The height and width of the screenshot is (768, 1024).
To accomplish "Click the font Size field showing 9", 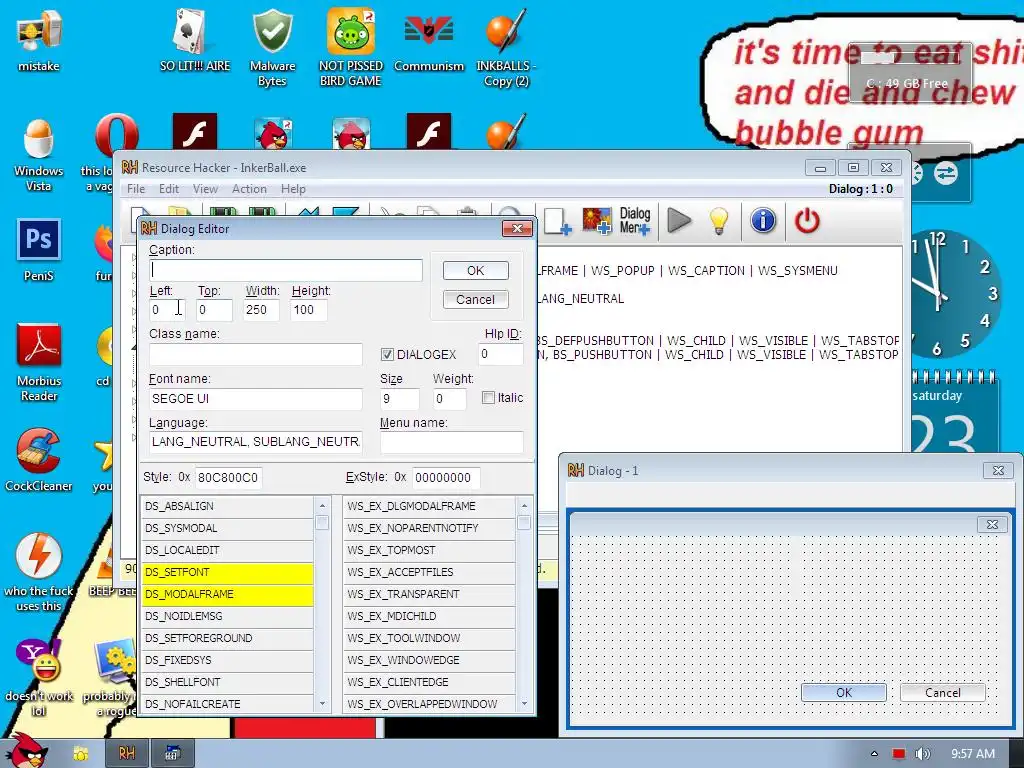I will [x=400, y=399].
